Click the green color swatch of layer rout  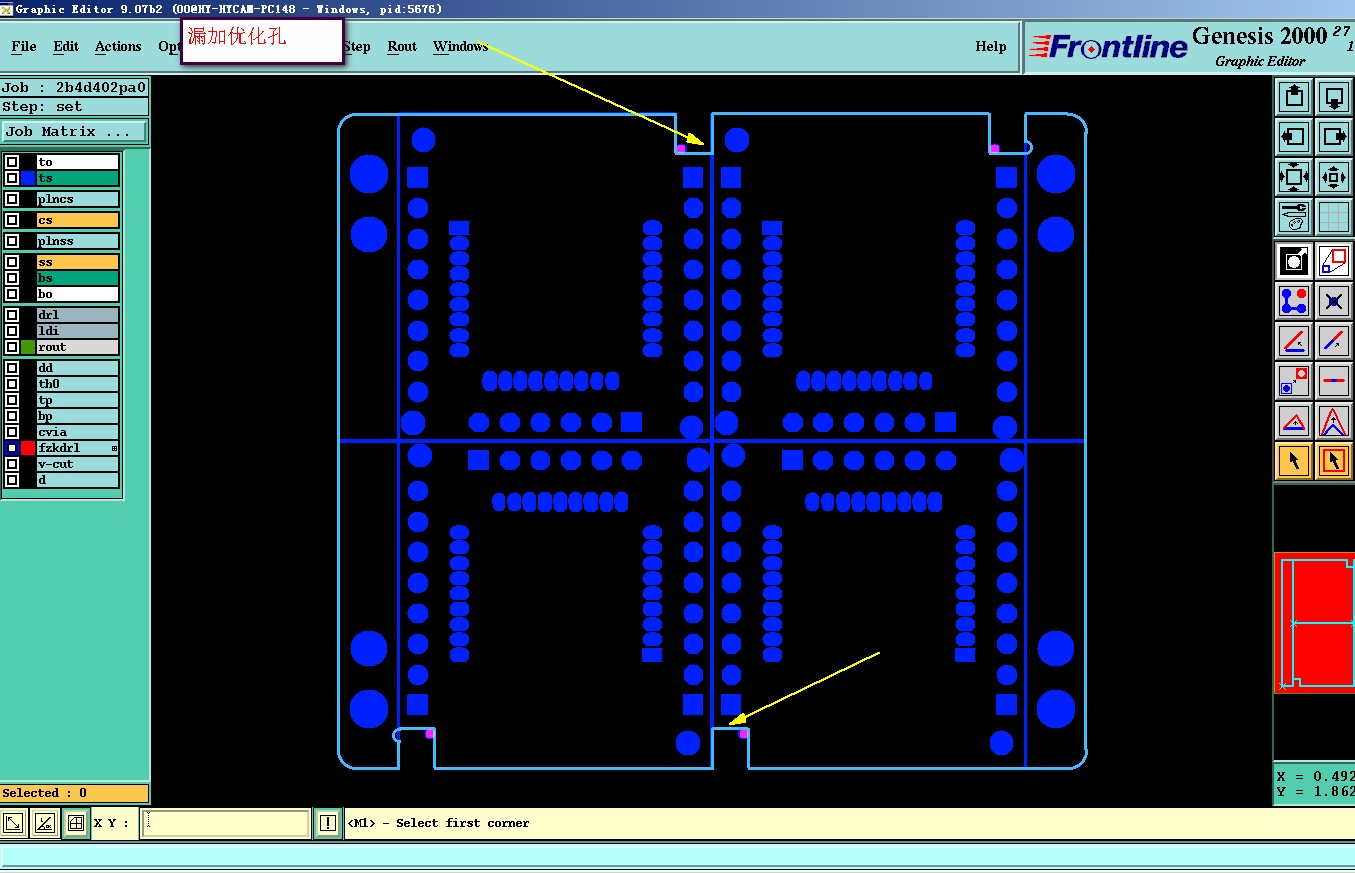[x=28, y=347]
